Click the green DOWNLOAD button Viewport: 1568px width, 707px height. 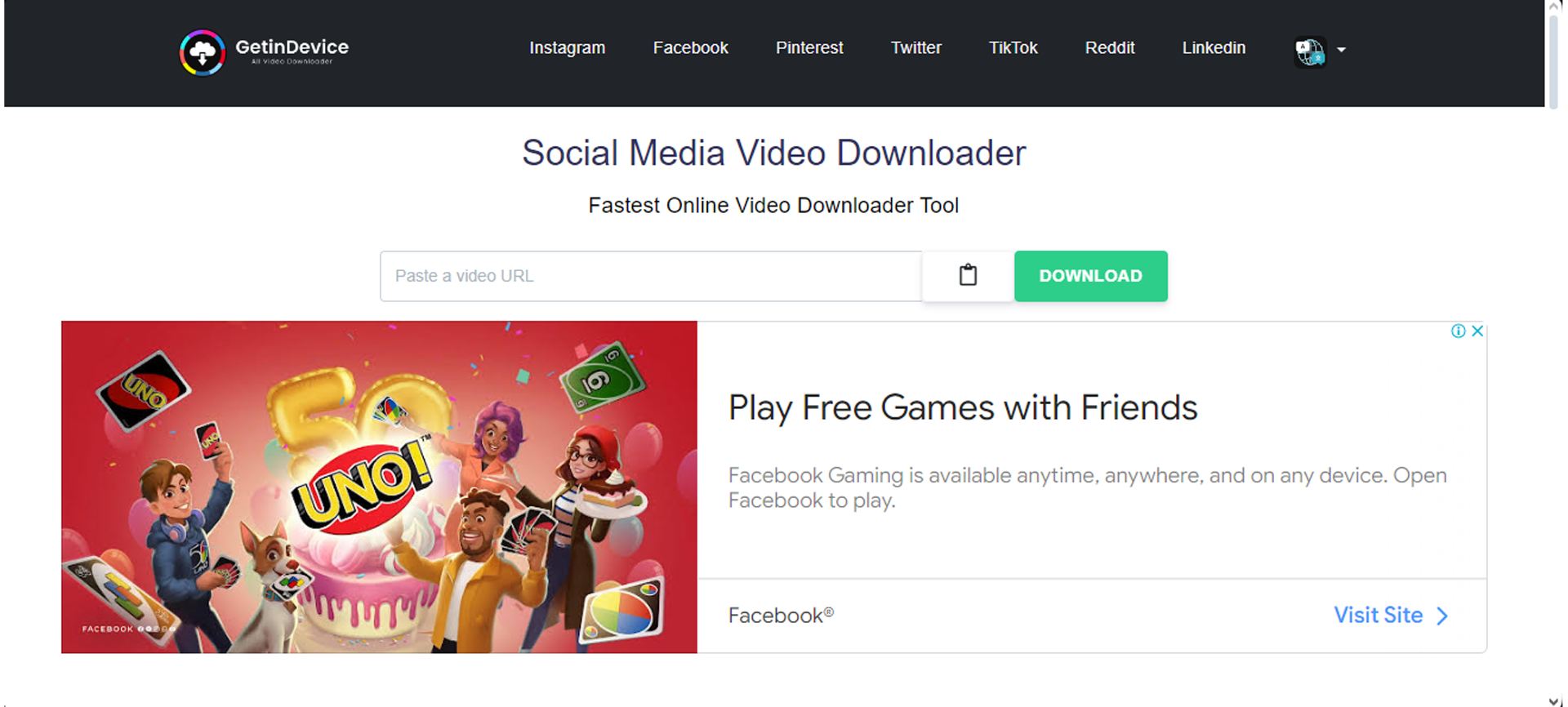(x=1090, y=276)
